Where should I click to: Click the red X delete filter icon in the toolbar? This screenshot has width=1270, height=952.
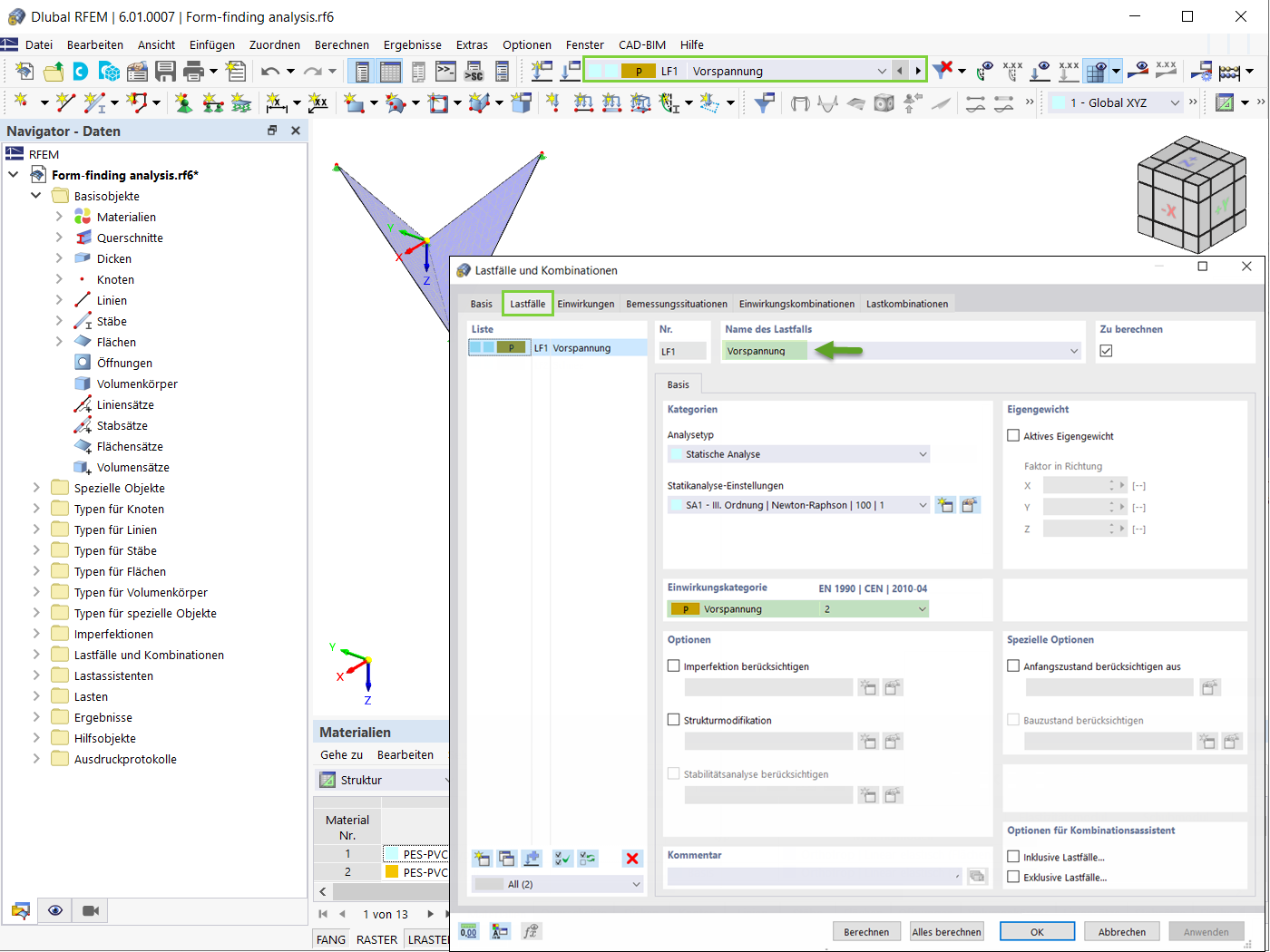point(943,70)
